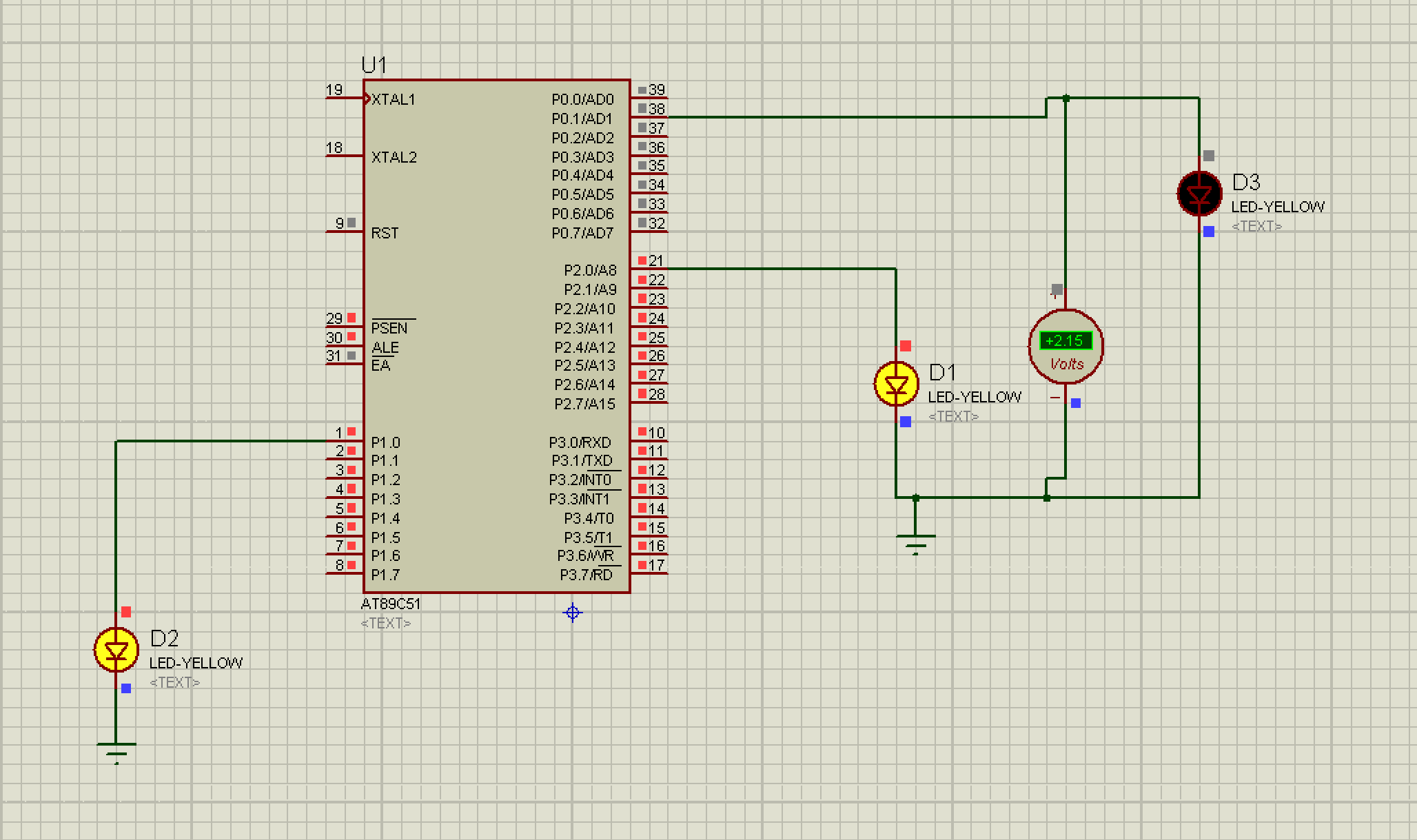Click pin number 39 on U1
Image resolution: width=1417 pixels, height=840 pixels.
coord(657,90)
